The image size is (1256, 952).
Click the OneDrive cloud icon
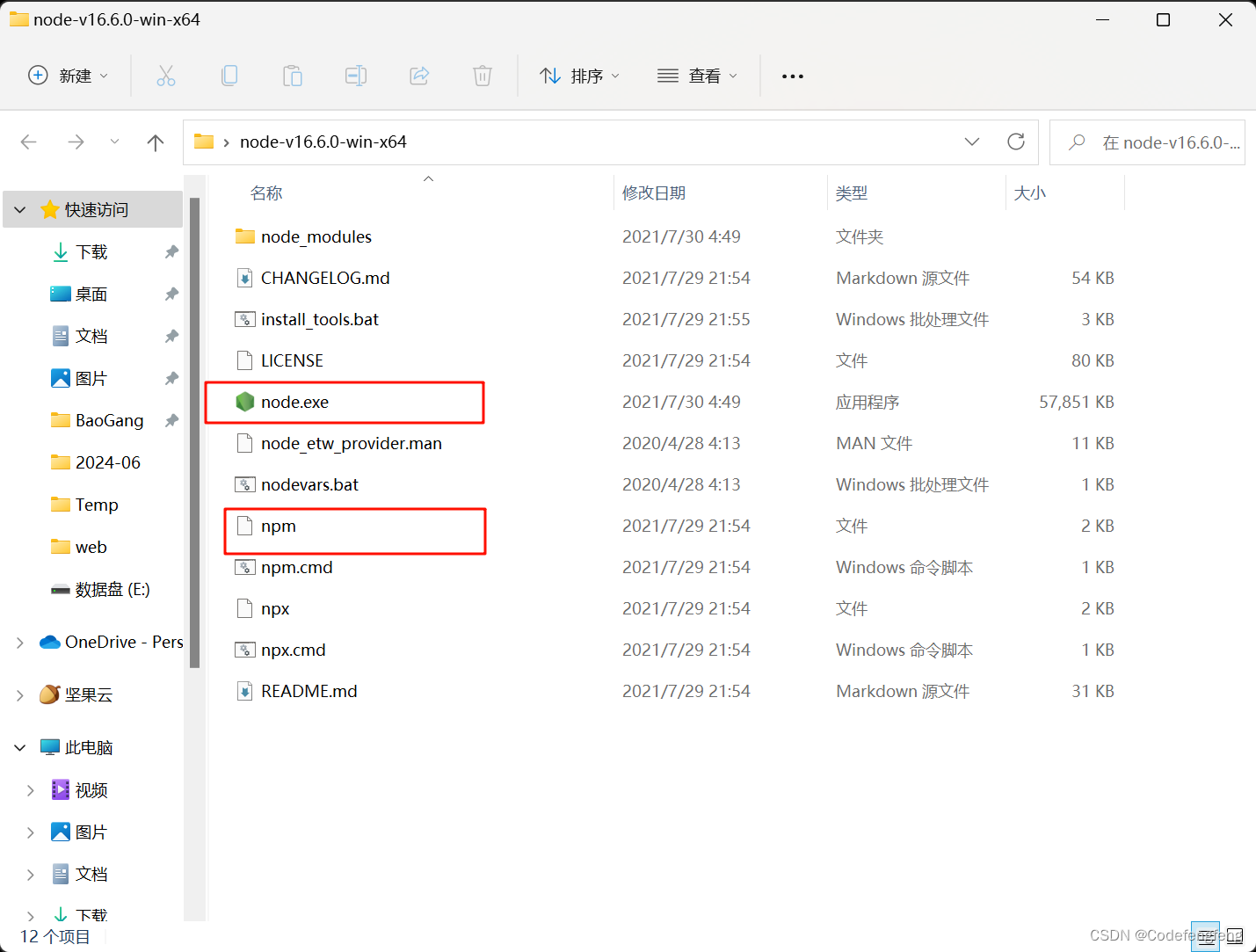(x=50, y=643)
